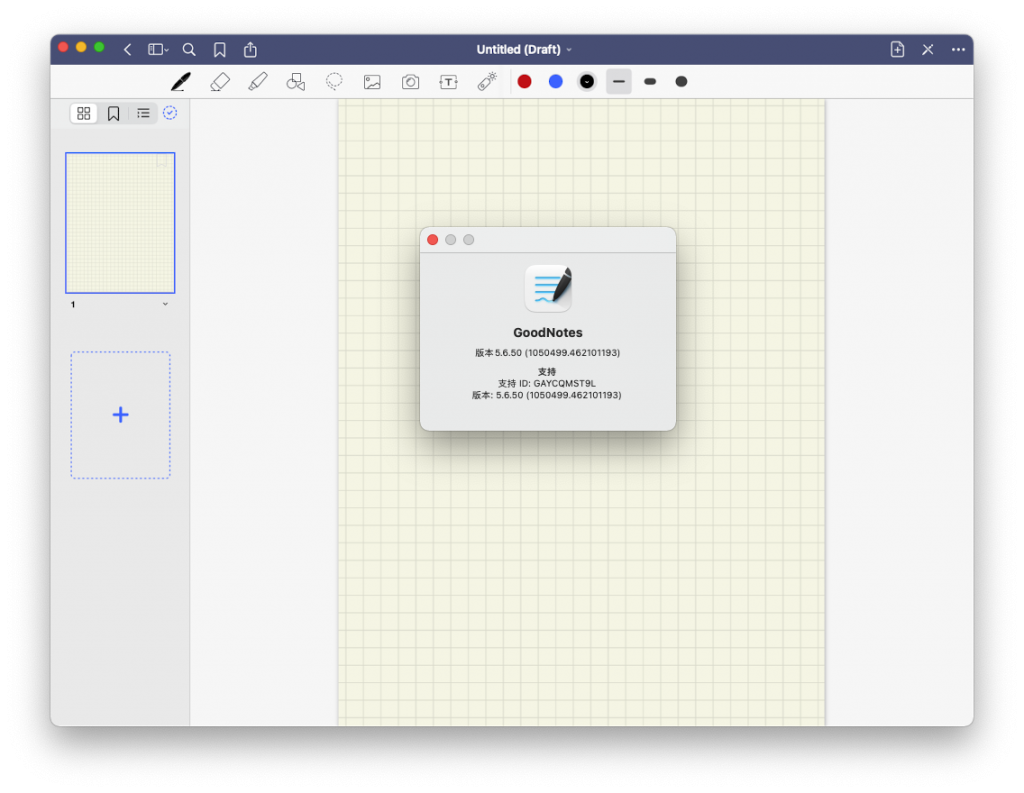Viewport: 1024px width, 793px height.
Task: Add a page with the plus placeholder
Action: tap(120, 415)
